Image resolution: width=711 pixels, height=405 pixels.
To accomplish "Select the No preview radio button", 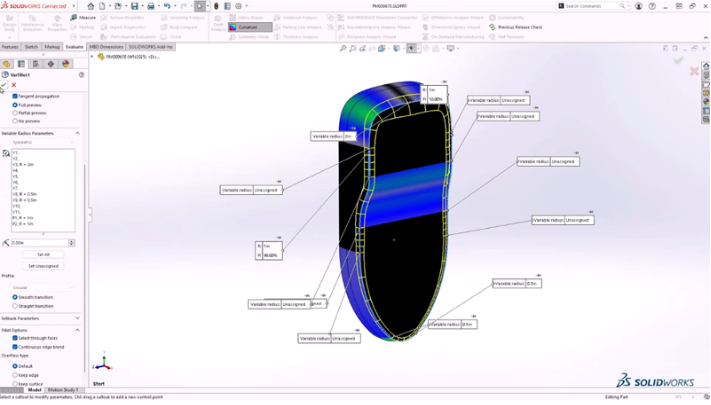I will tap(15, 121).
